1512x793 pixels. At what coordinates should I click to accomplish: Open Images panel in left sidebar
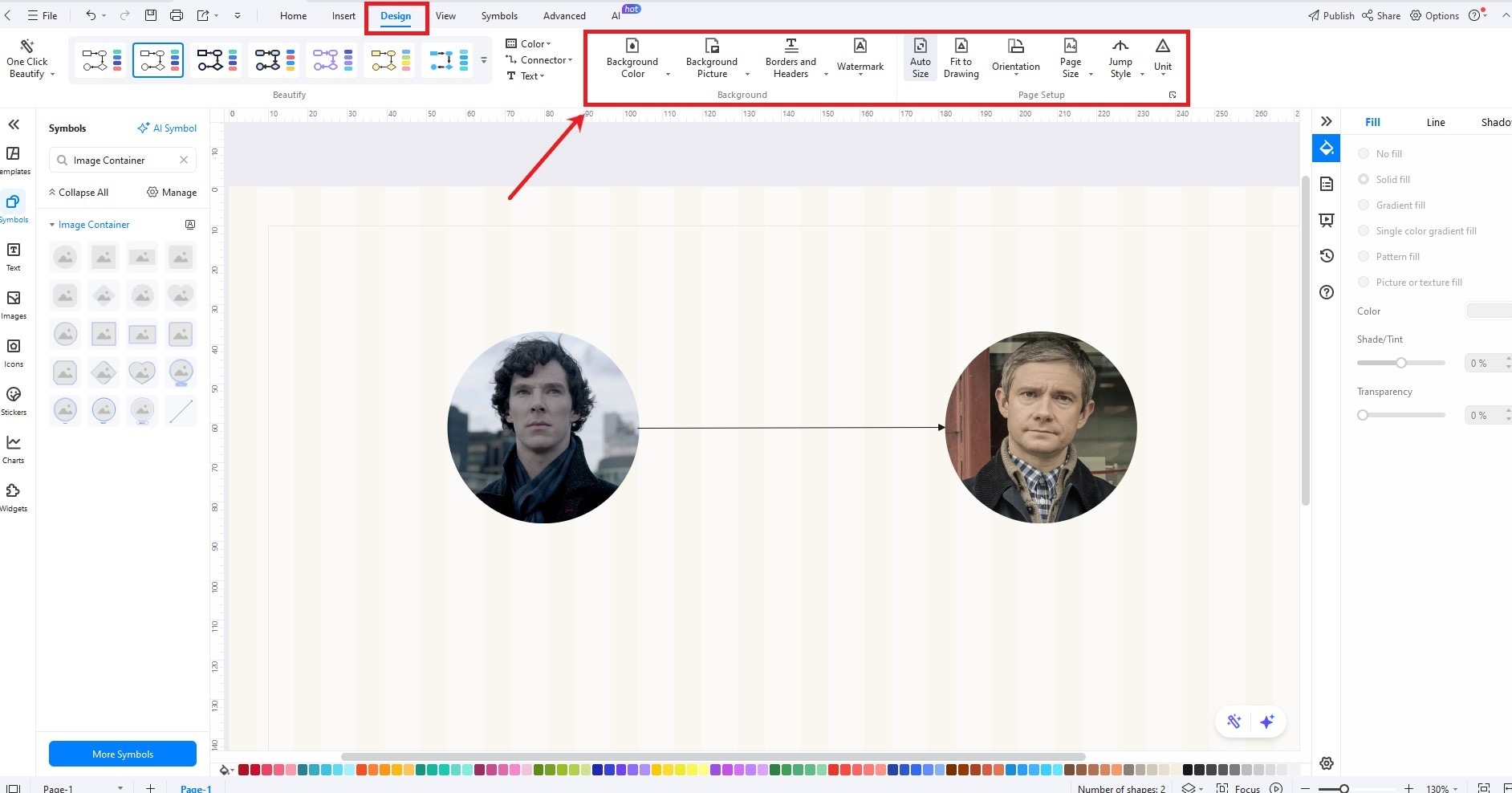tap(14, 305)
